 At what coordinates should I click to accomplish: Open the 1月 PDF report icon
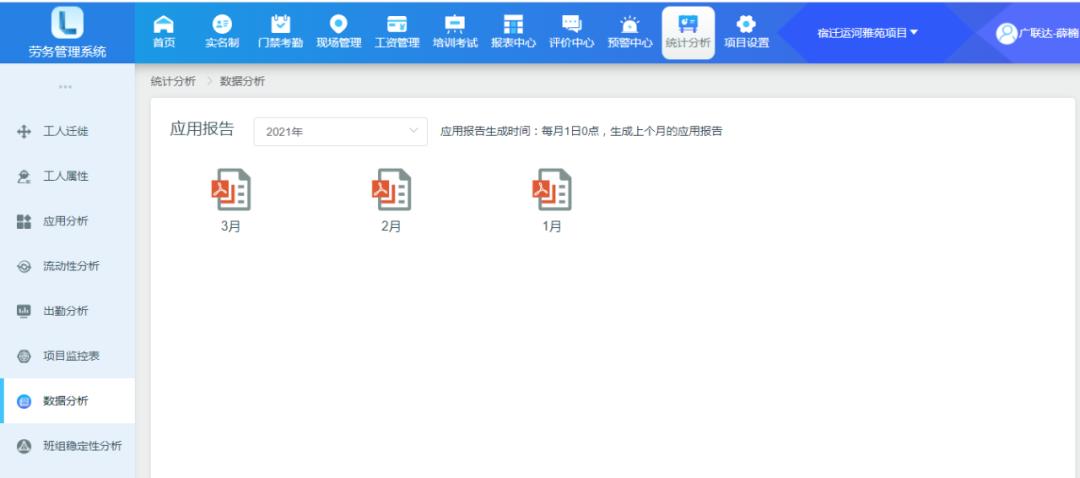(x=551, y=190)
